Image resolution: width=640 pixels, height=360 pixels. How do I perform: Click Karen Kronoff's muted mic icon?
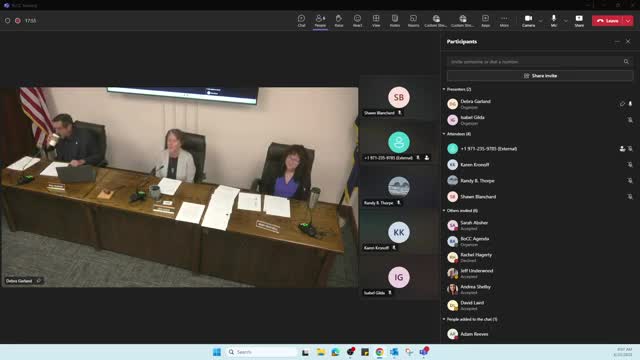click(630, 164)
